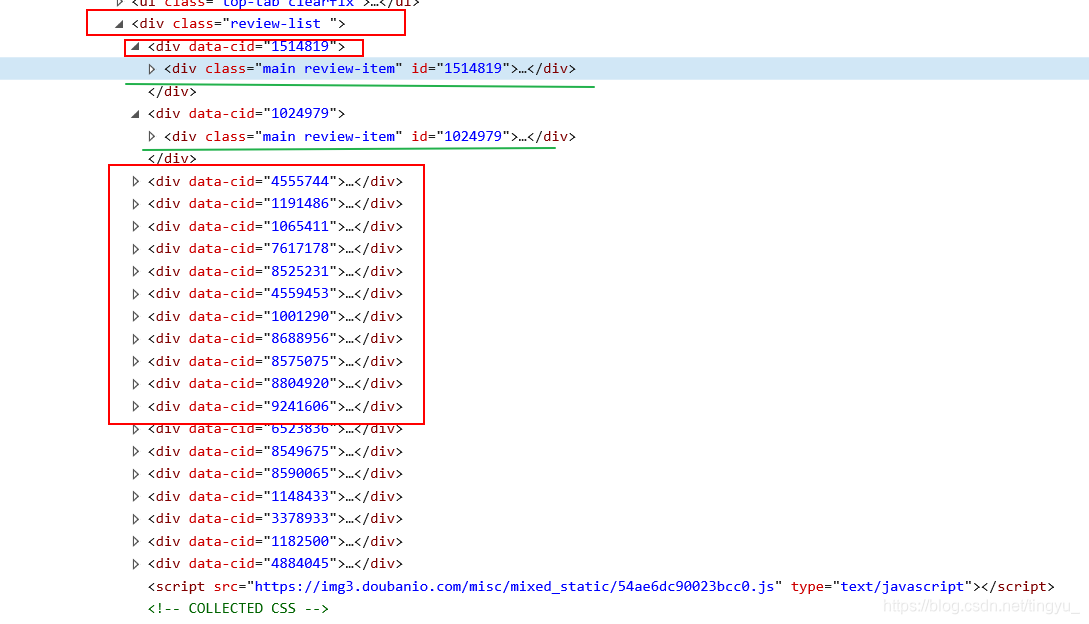1089x624 pixels.
Task: Expand div data-cid 8549675
Action: click(135, 452)
